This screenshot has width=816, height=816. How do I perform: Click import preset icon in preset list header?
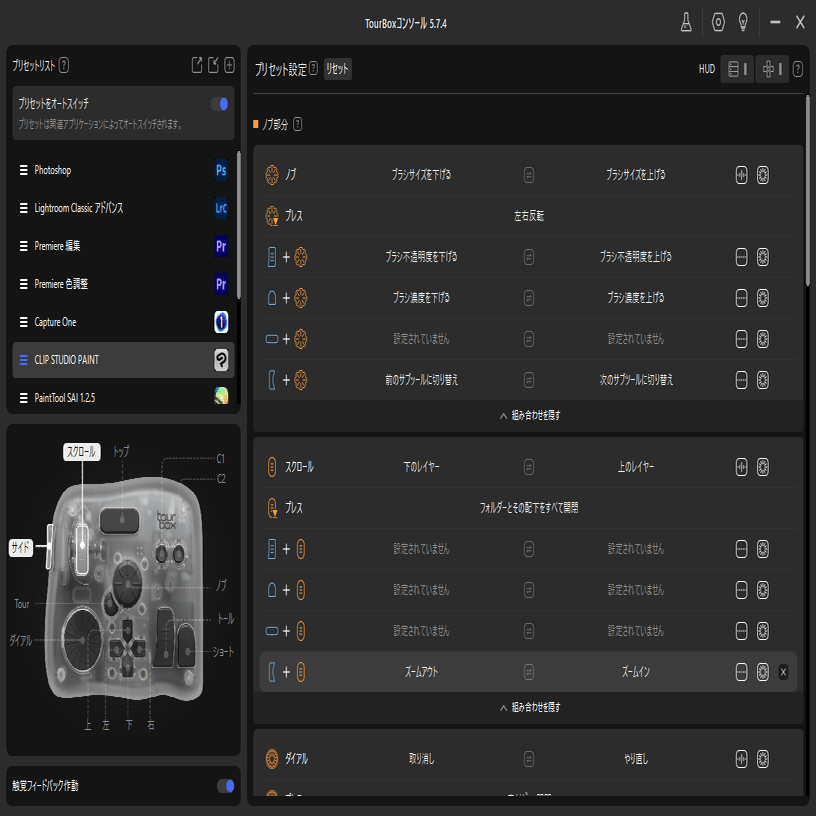213,65
